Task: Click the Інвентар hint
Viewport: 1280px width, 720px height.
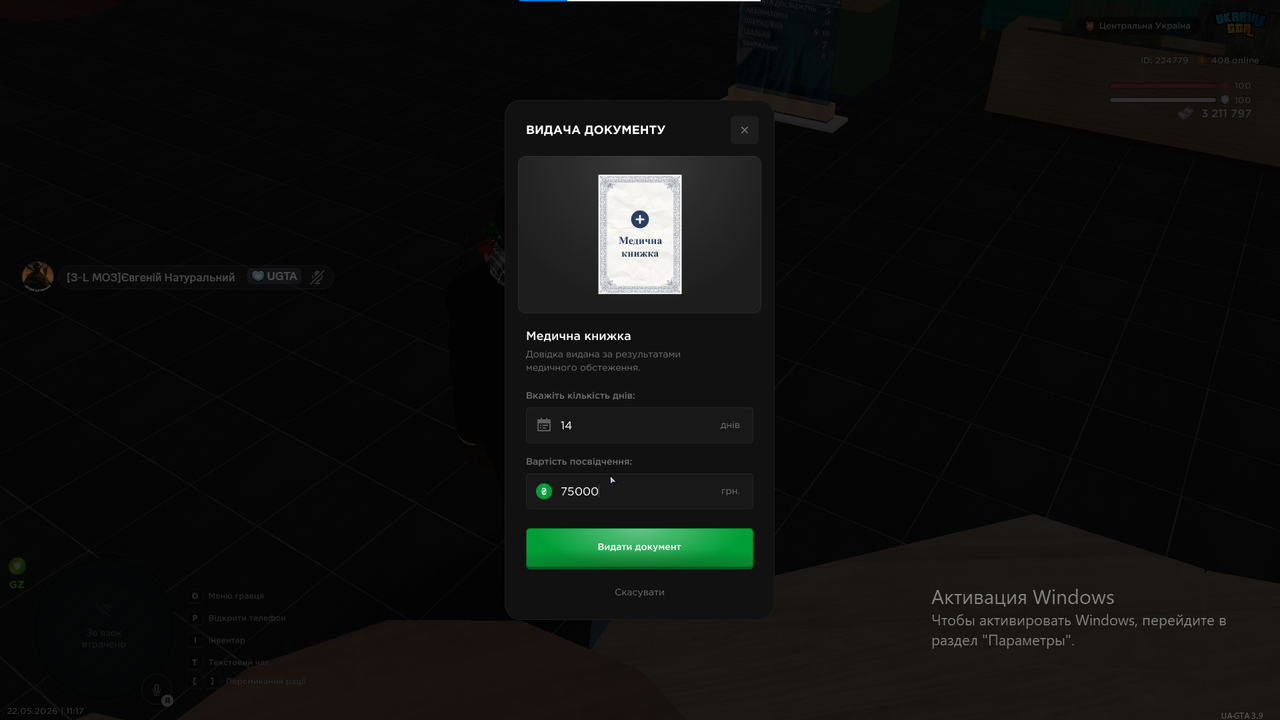Action: click(x=218, y=640)
